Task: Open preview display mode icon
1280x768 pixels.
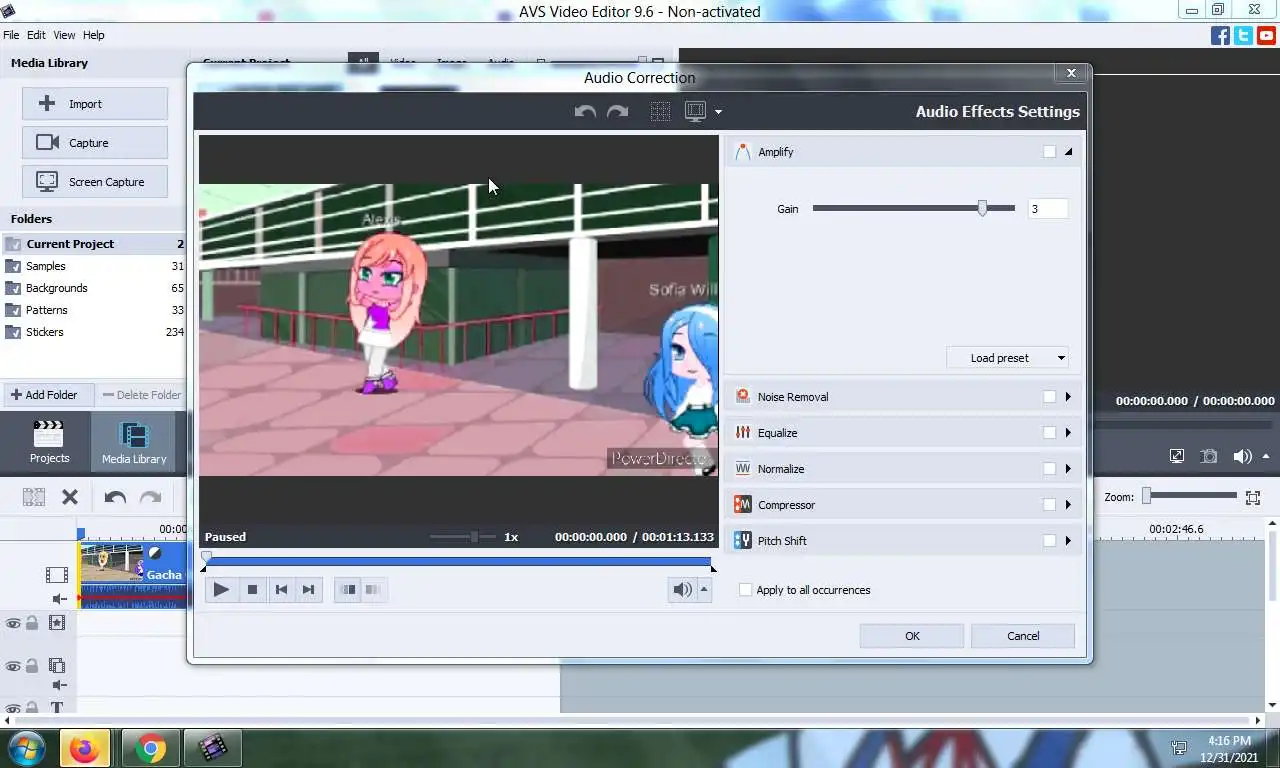Action: click(695, 112)
